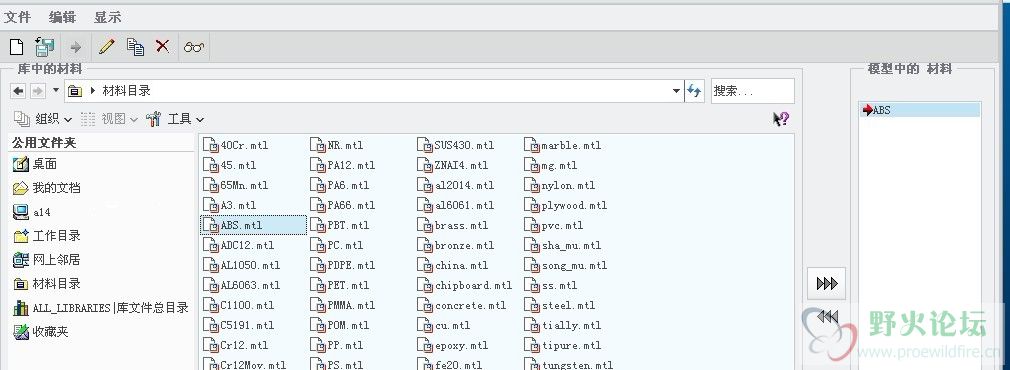The image size is (1010, 370).
Task: Click the glasses preview material icon
Action: (194, 46)
